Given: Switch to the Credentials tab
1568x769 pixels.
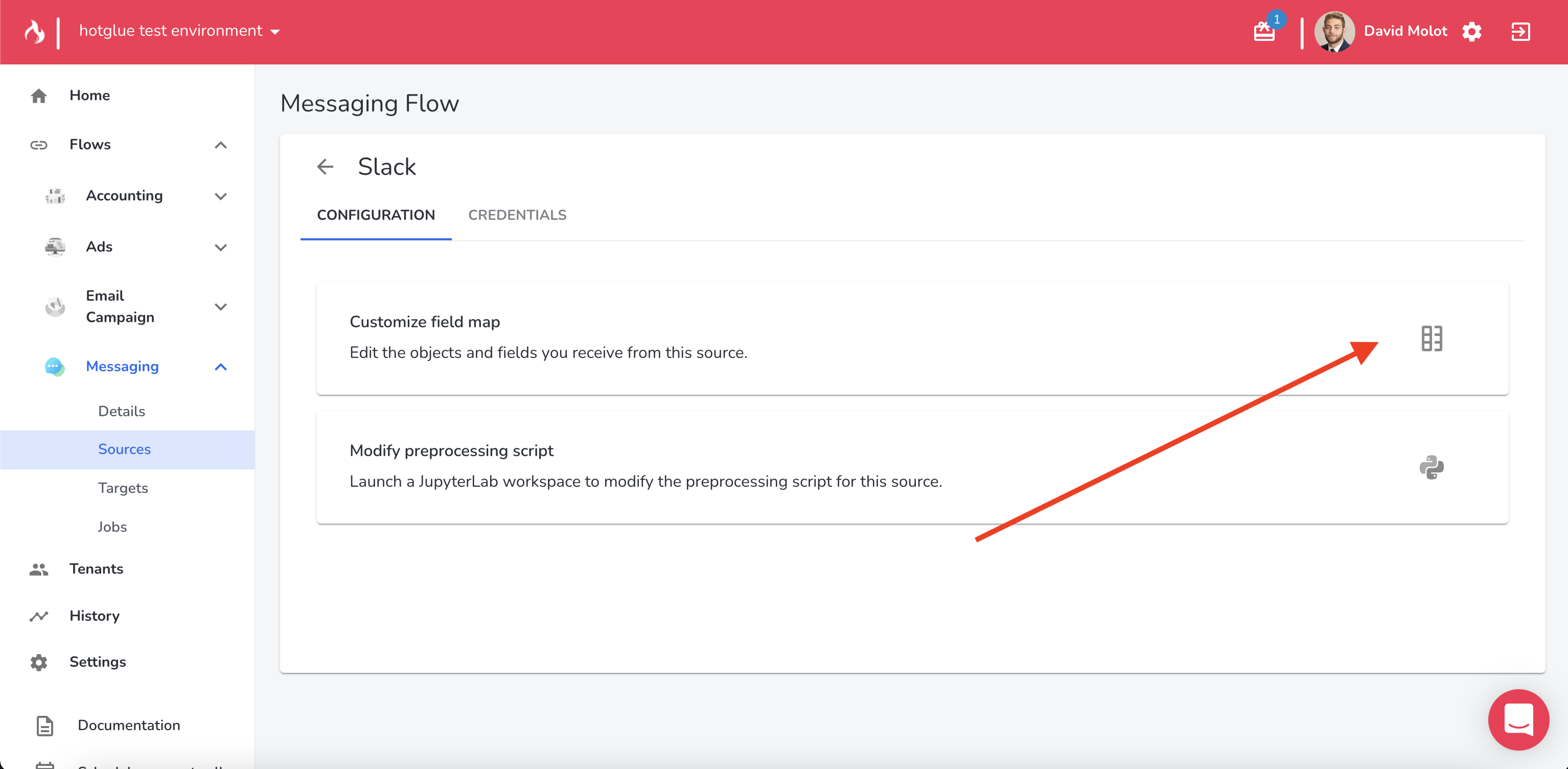Looking at the screenshot, I should point(517,215).
